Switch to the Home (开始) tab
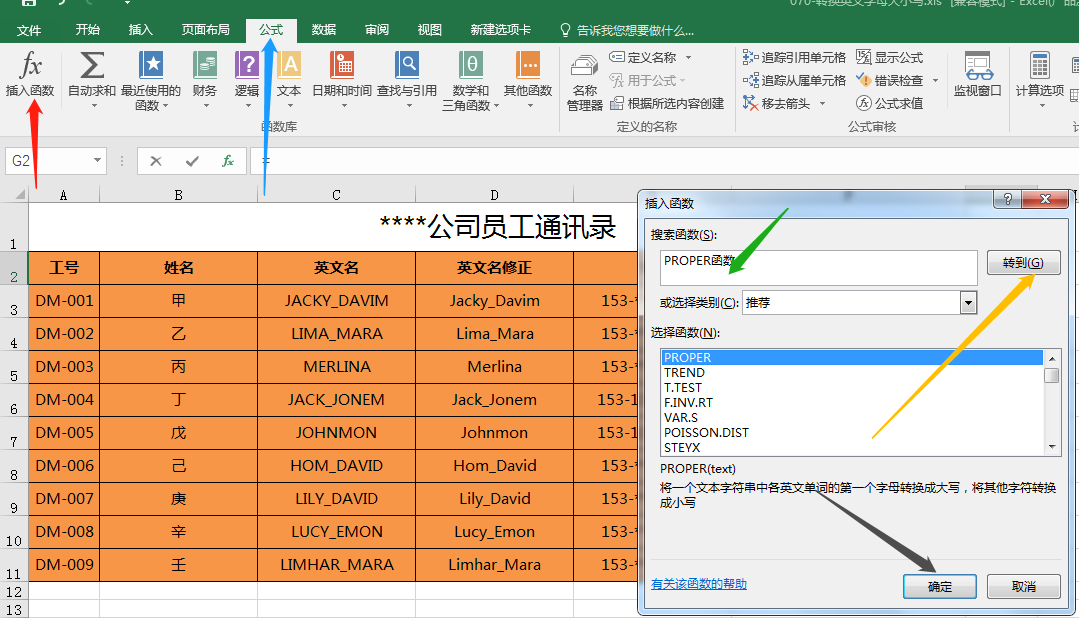 [x=87, y=30]
